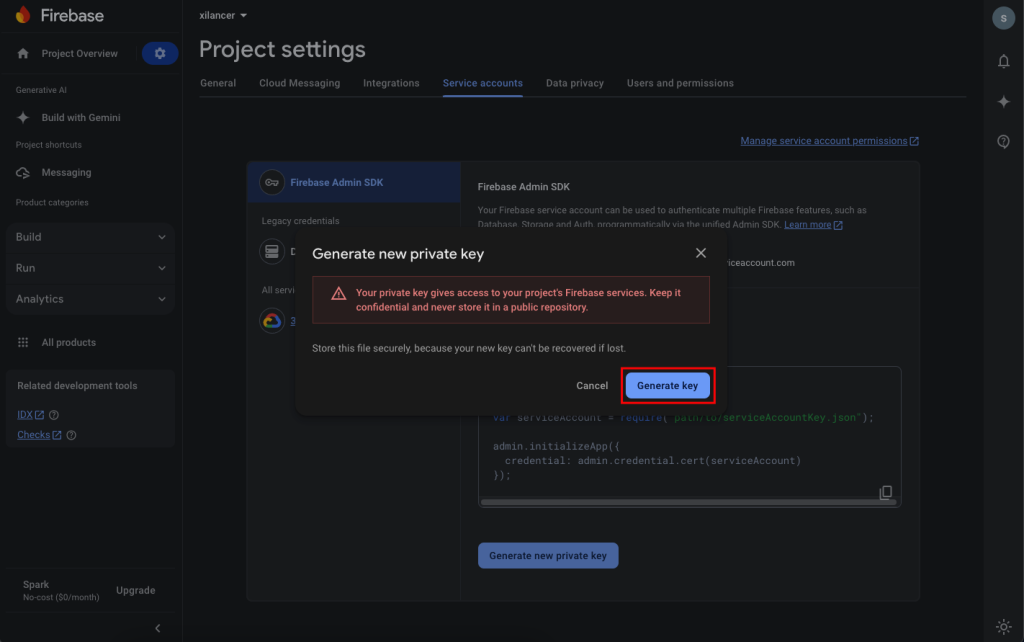
Task: Click the Generate key button
Action: coord(667,385)
